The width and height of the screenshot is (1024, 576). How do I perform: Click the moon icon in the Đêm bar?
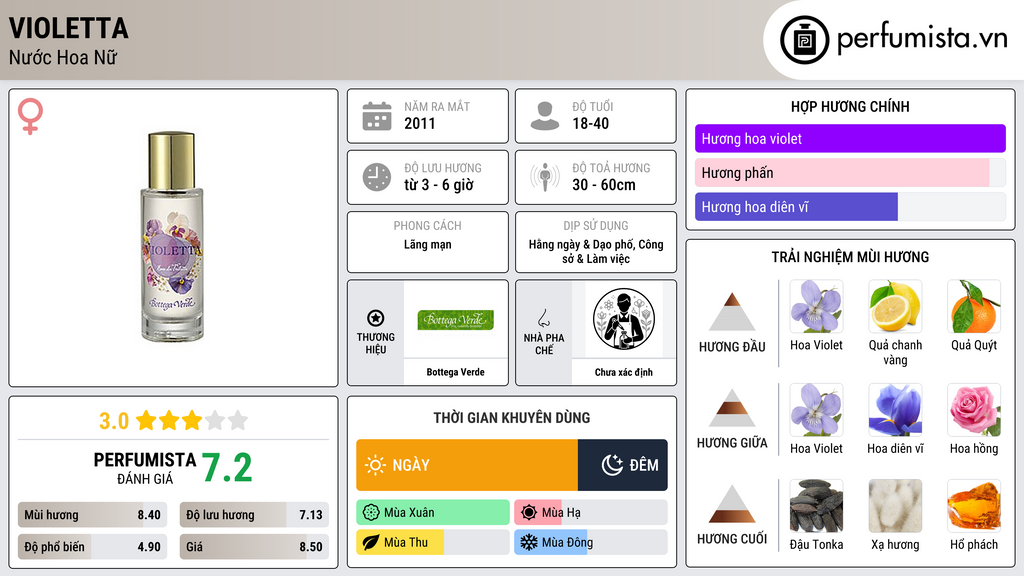pos(612,465)
